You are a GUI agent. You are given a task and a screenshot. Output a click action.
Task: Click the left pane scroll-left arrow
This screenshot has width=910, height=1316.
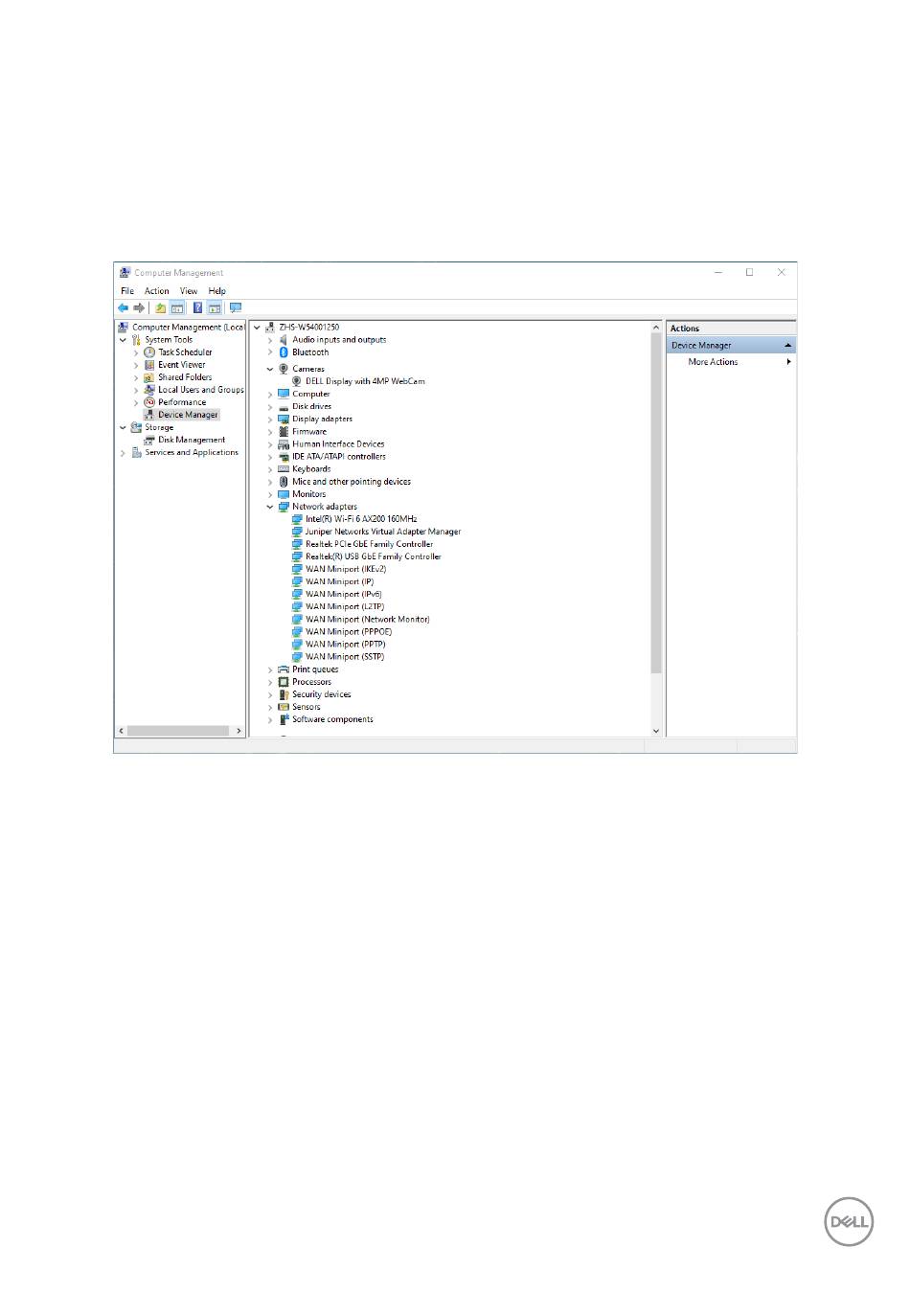121,731
